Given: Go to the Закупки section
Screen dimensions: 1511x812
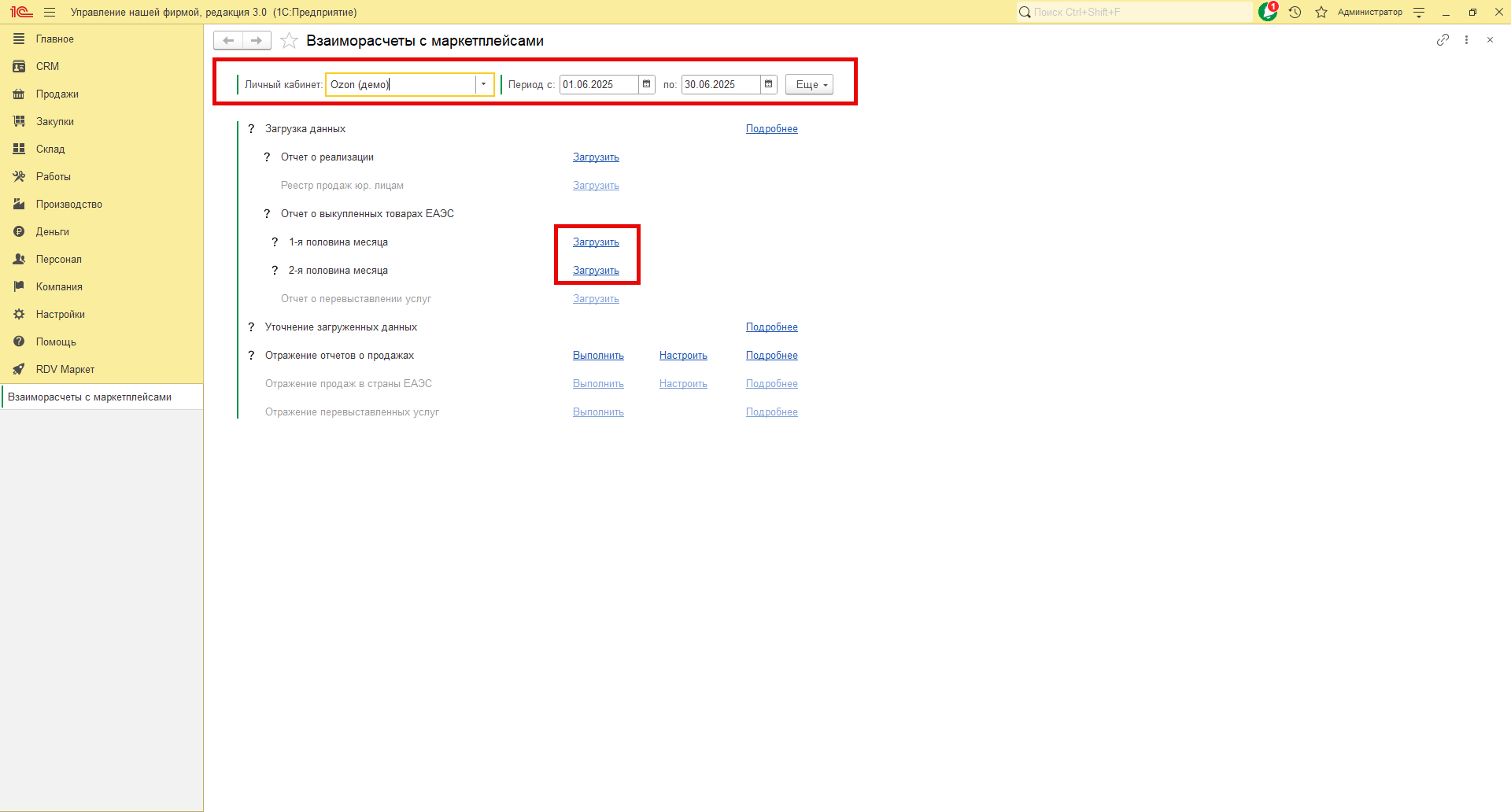Looking at the screenshot, I should point(102,121).
